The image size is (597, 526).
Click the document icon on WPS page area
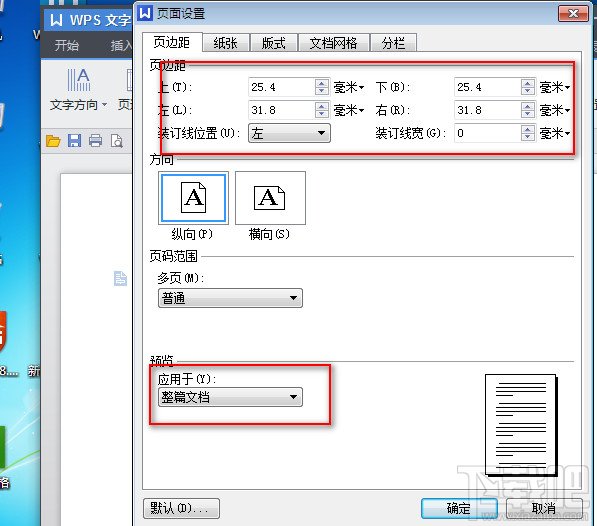pos(120,278)
